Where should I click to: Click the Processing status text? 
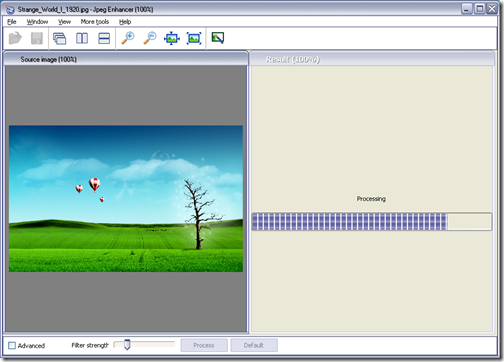pos(371,199)
